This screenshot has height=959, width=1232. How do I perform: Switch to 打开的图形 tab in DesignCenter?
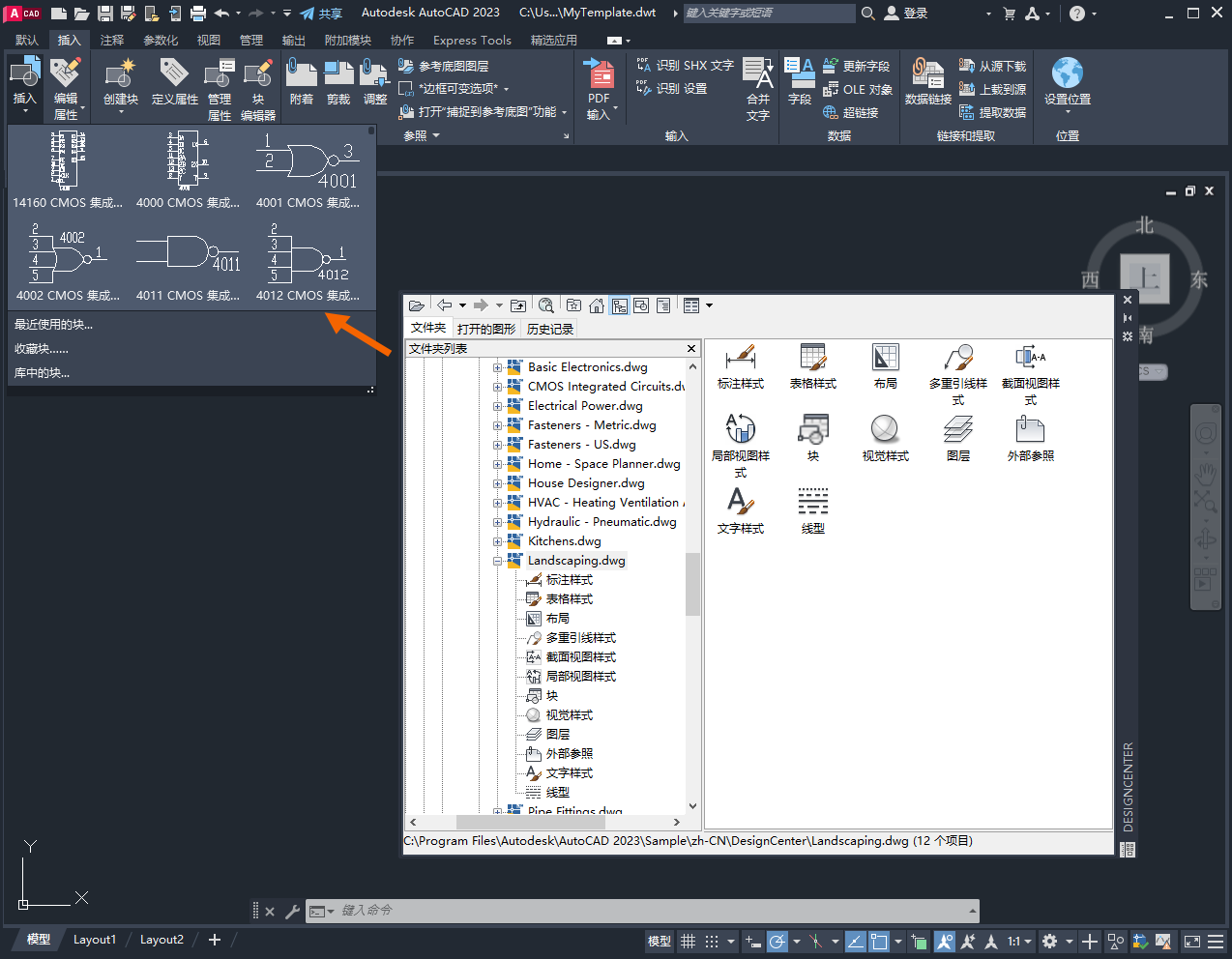[486, 329]
